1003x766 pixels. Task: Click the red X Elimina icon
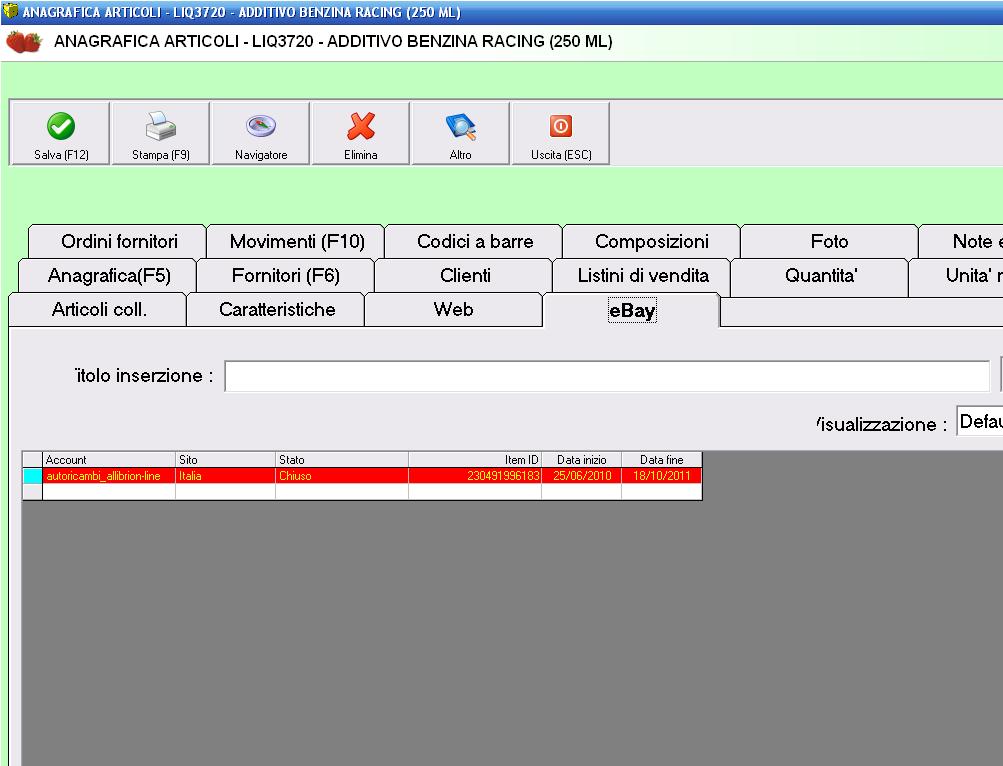[361, 126]
